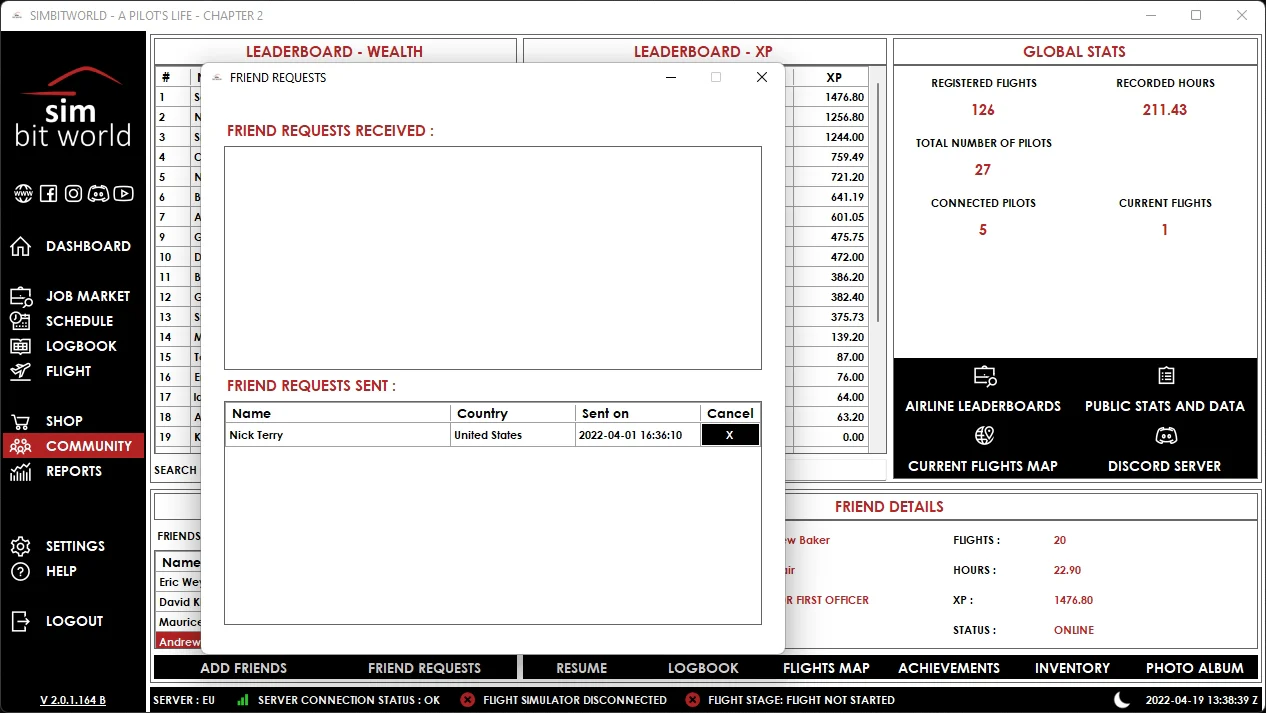
Task: Click the Sent on column header
Action: coord(638,413)
